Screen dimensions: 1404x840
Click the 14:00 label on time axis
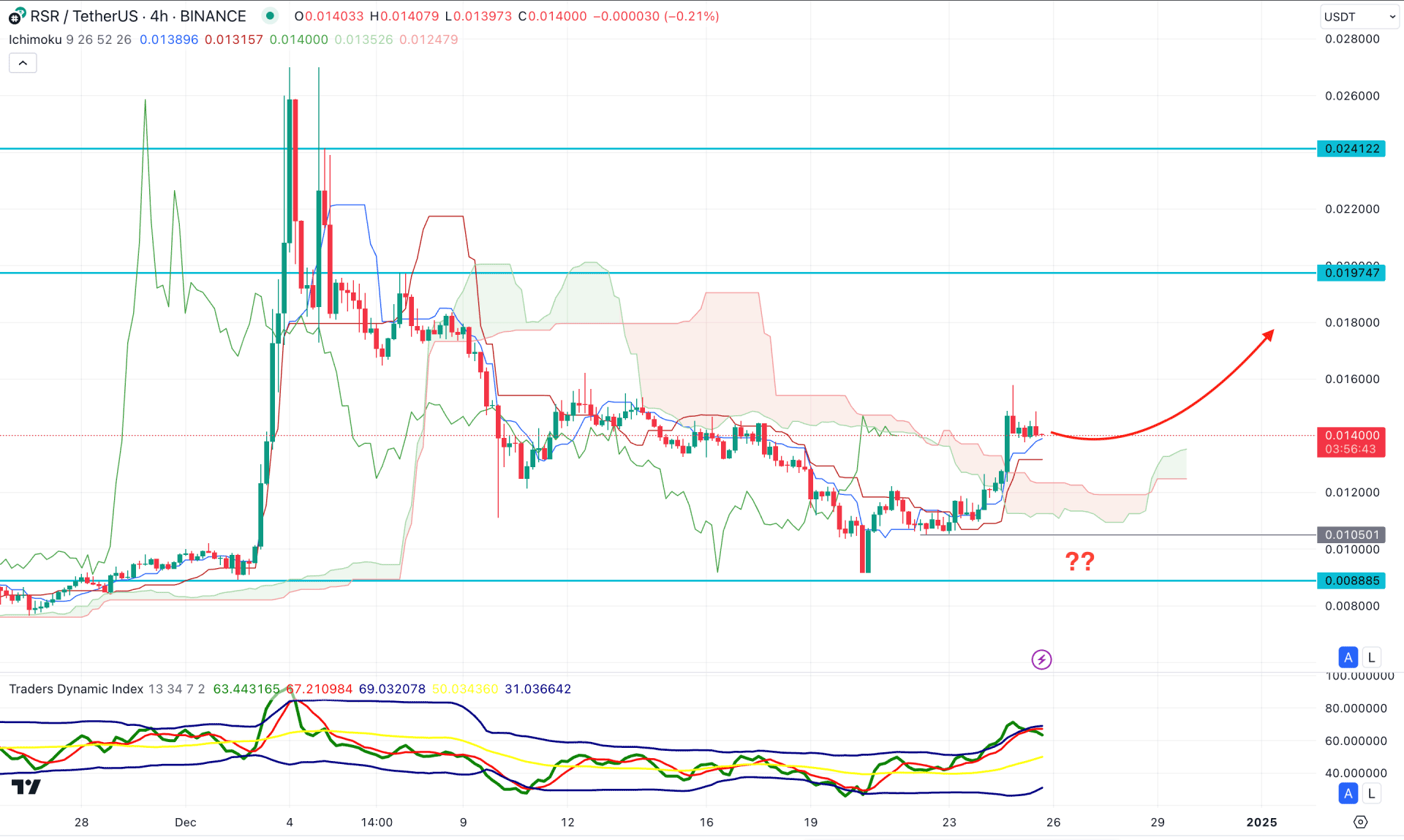pos(377,822)
